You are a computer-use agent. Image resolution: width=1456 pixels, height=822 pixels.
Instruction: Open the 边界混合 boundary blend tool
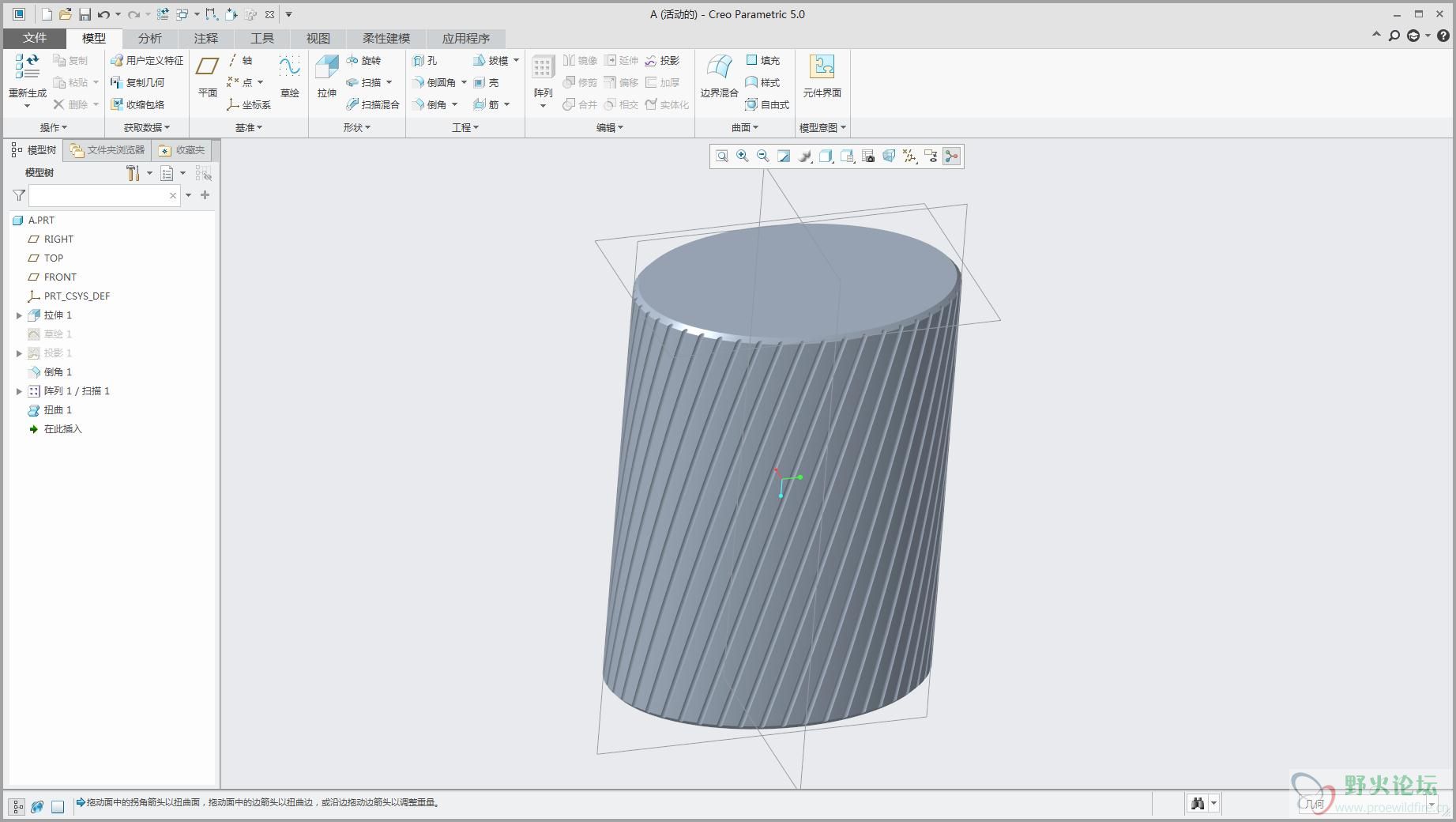pos(719,76)
